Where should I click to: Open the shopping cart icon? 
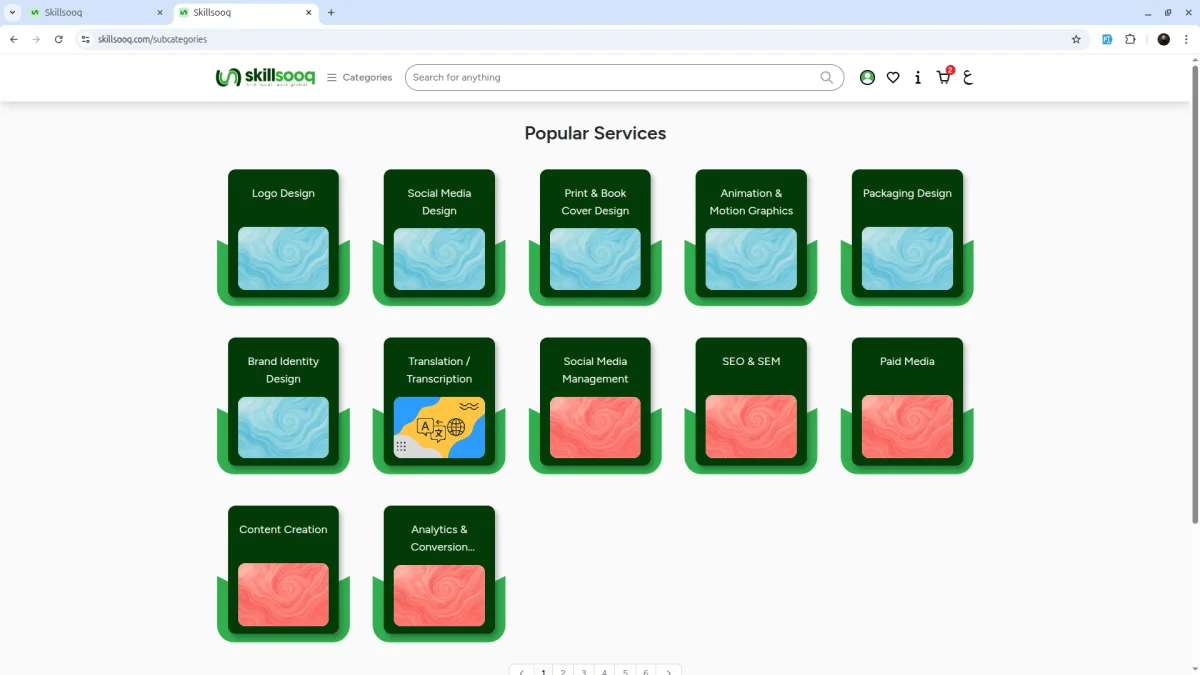point(943,77)
